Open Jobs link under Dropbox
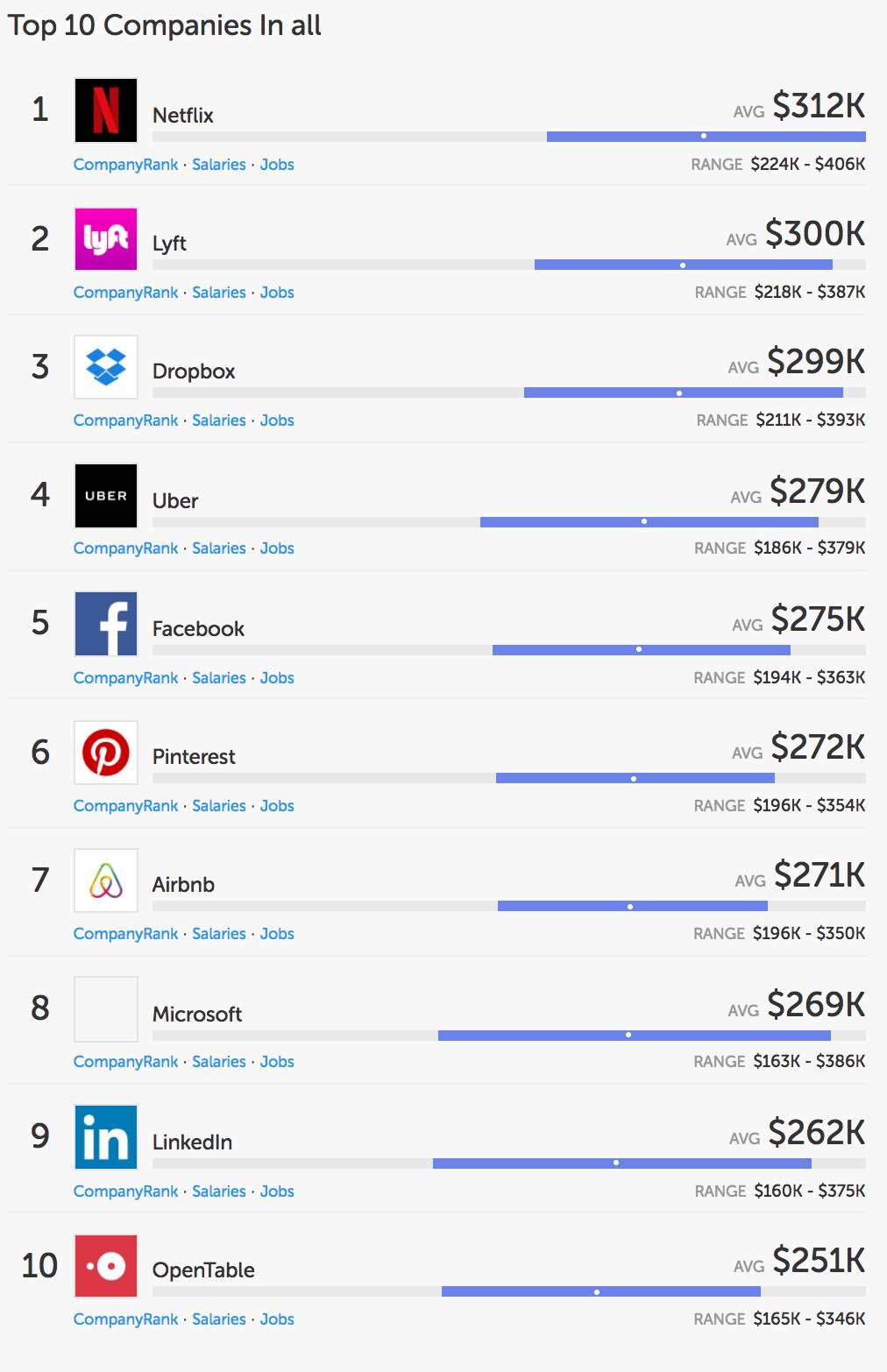The height and width of the screenshot is (1372, 887). (x=277, y=421)
